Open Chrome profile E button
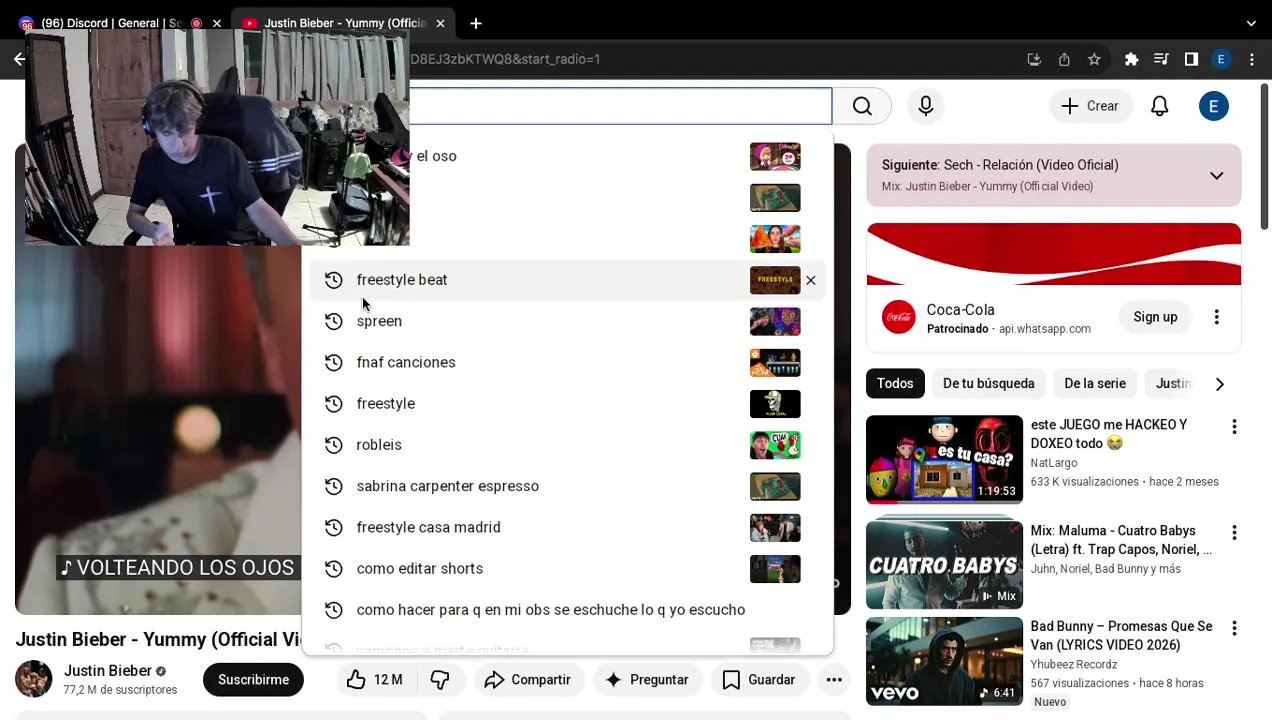This screenshot has width=1272, height=720. point(1221,59)
